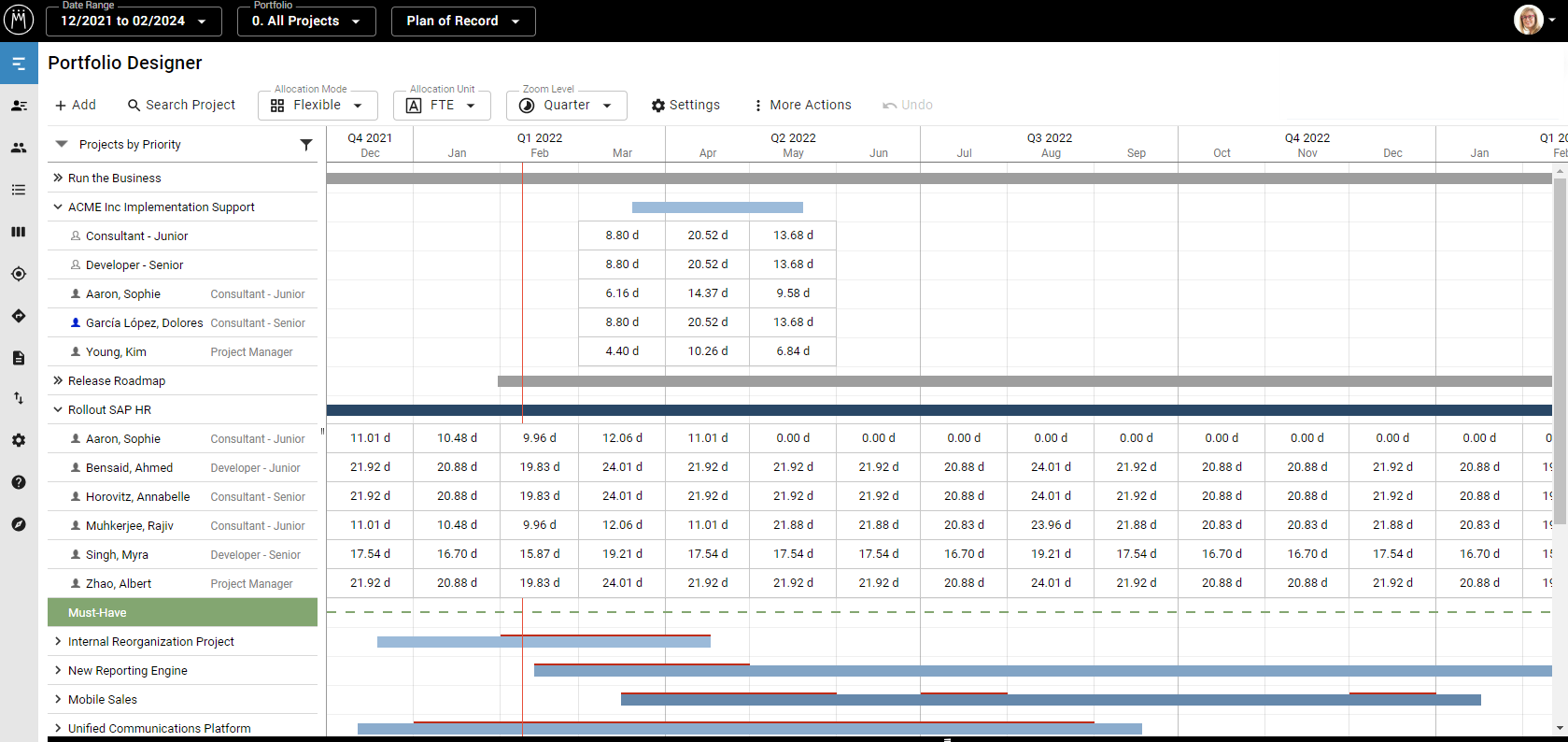Open the user avatar menu at top right

(1533, 20)
